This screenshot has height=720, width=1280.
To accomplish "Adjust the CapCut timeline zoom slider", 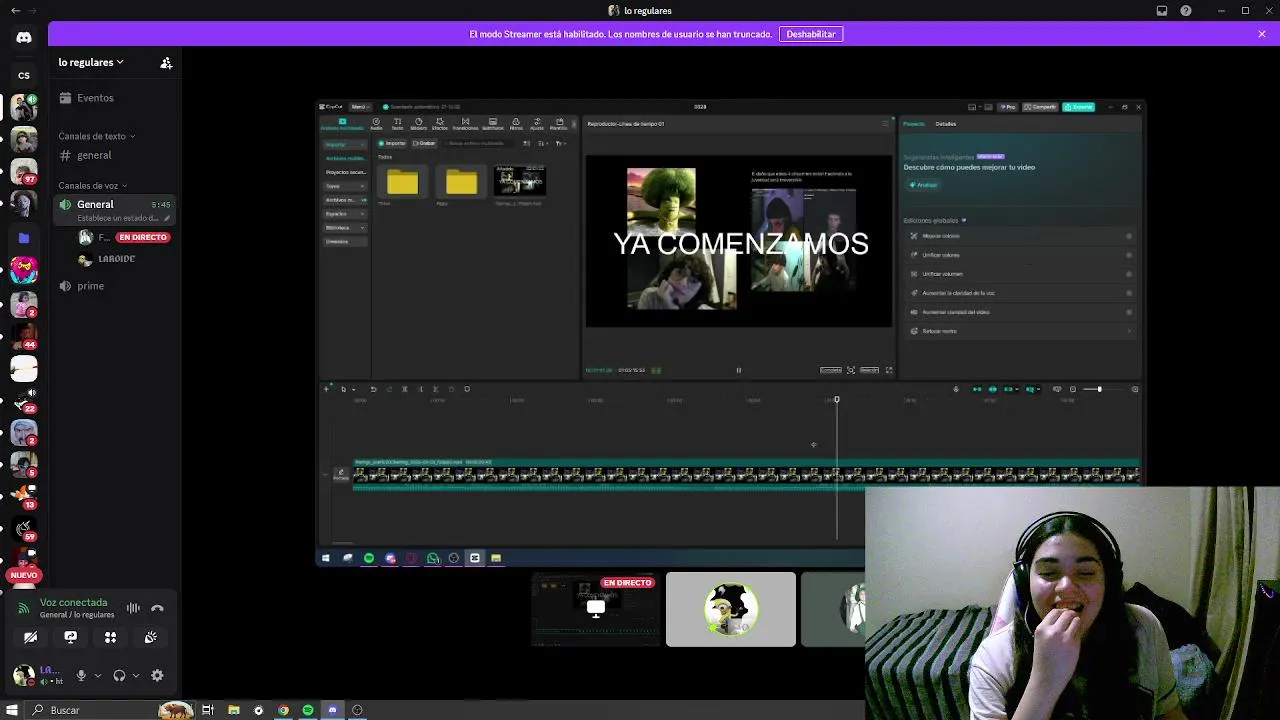I will tap(1100, 389).
